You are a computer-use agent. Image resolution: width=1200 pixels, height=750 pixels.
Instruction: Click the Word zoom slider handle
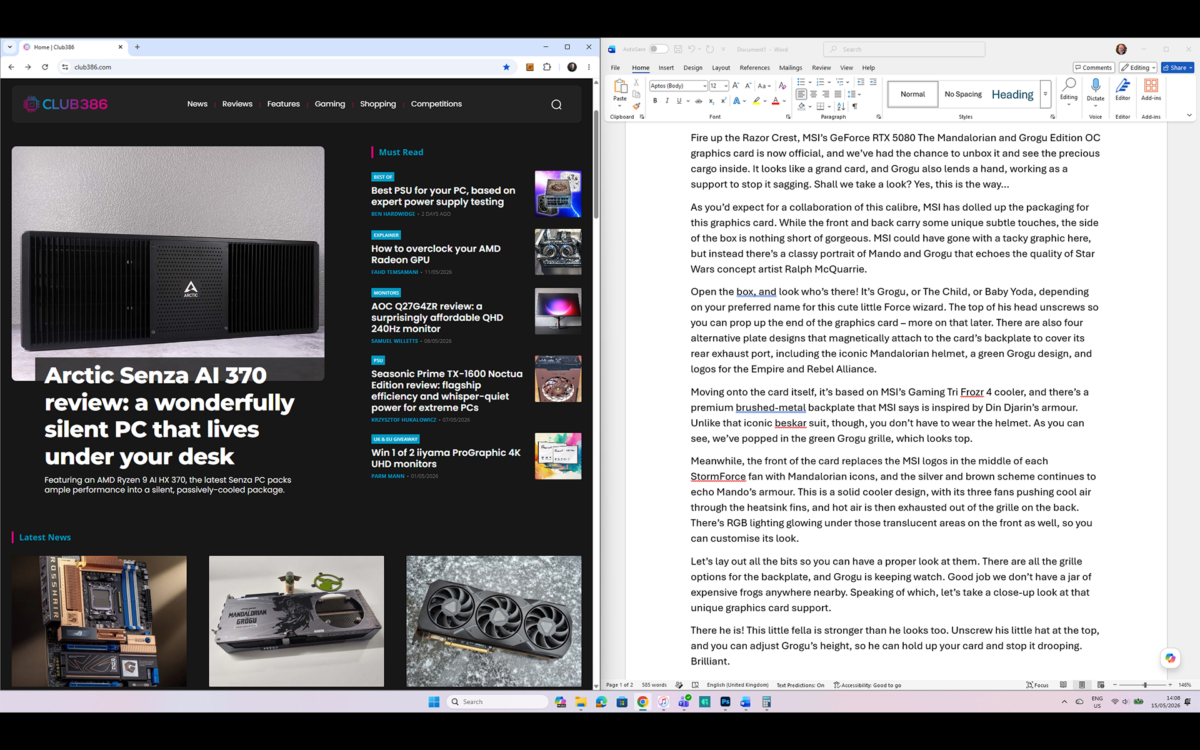(1145, 685)
